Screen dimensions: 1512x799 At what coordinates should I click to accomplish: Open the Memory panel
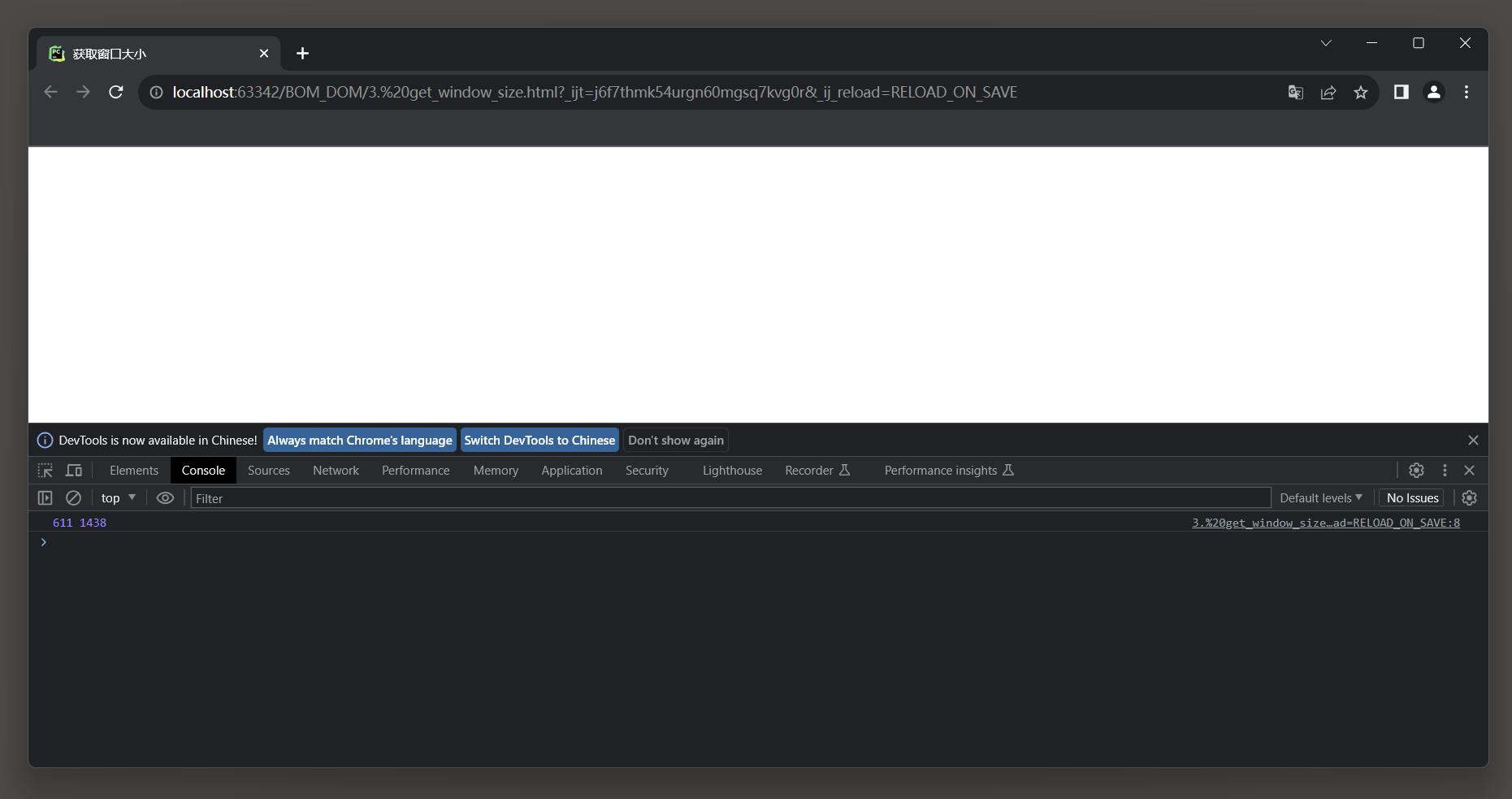[x=496, y=471]
